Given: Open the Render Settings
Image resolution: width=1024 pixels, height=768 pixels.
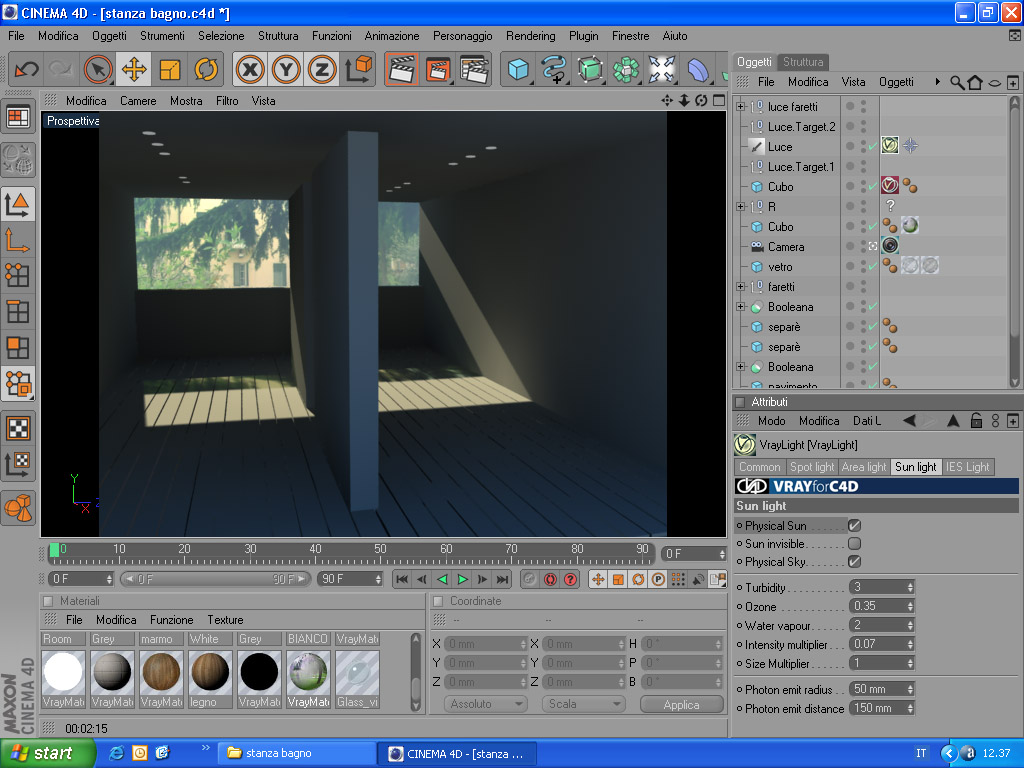Looking at the screenshot, I should (x=475, y=69).
